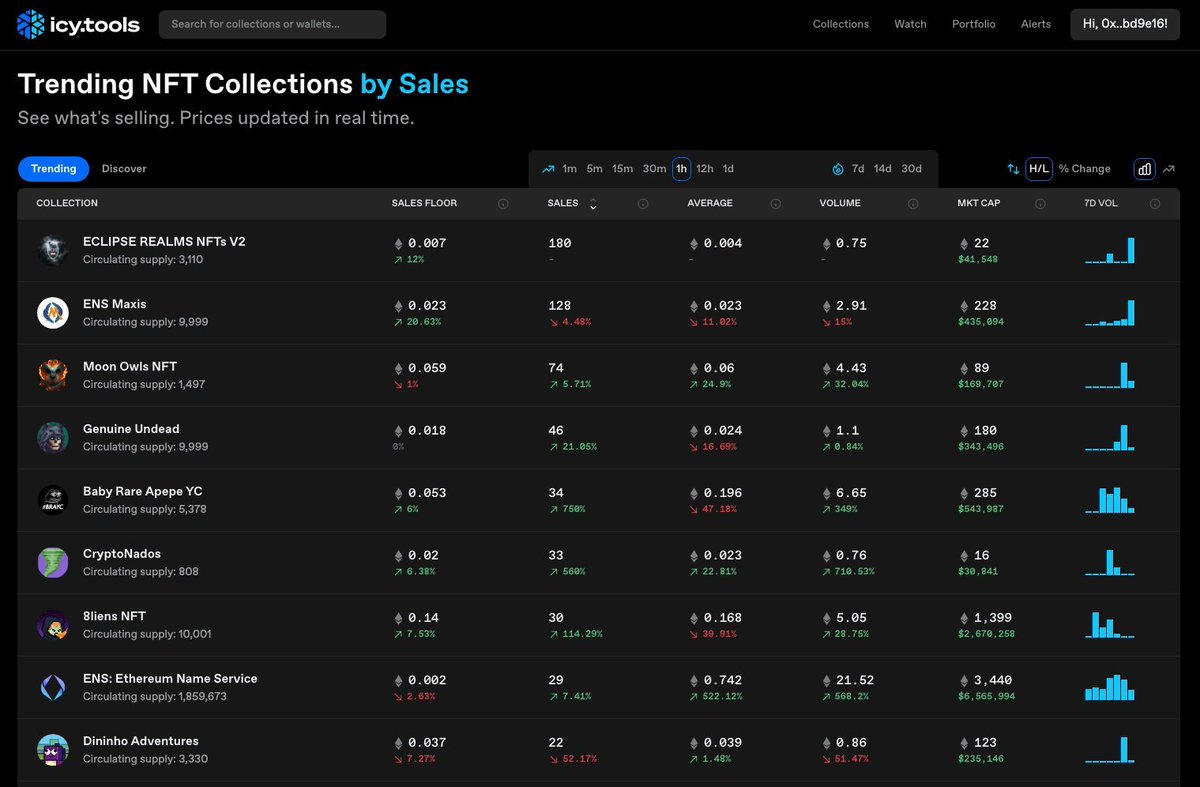This screenshot has width=1200, height=787.
Task: Click the VOLUME column header
Action: tap(840, 204)
